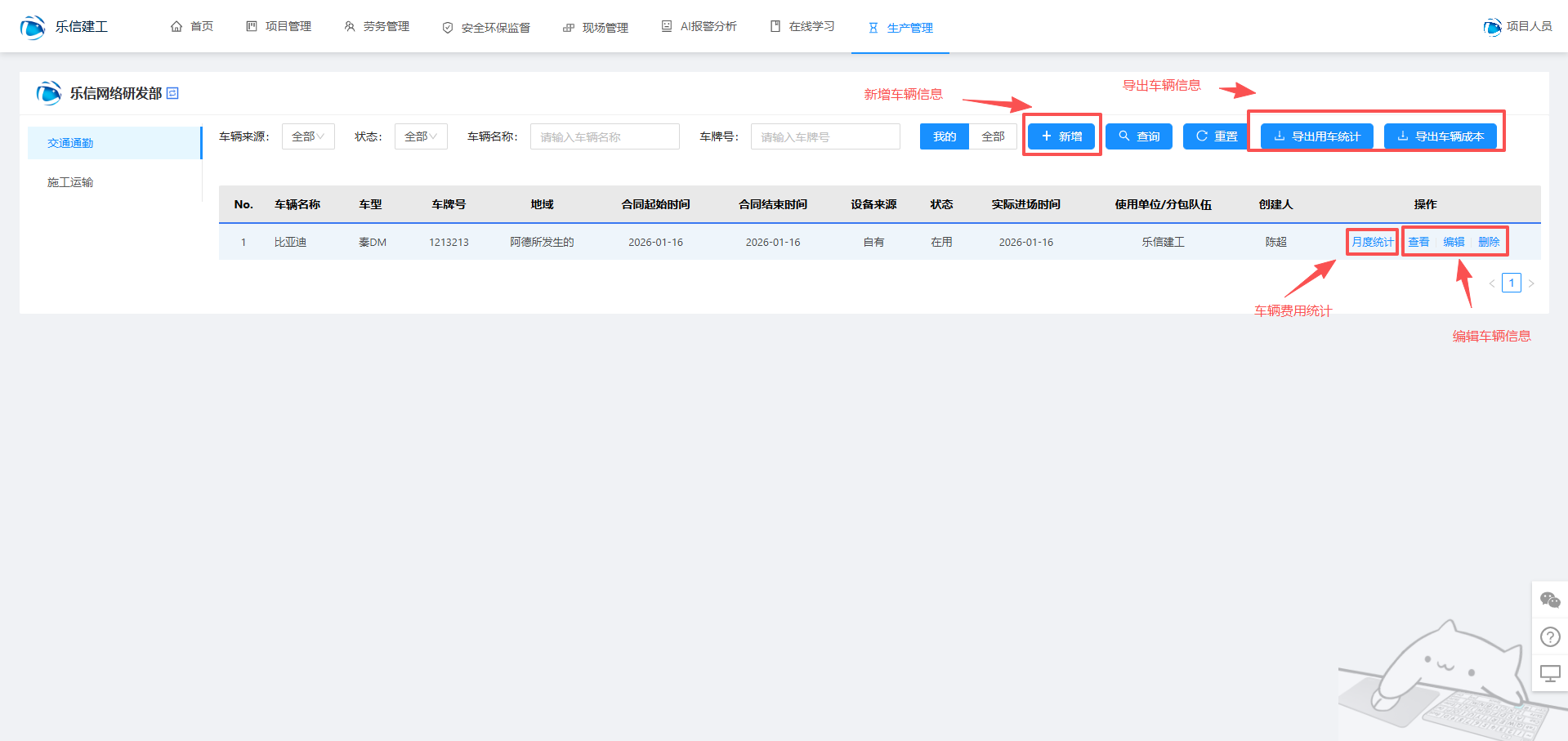Toggle filter to 全部 vehicles
The image size is (1568, 741).
[x=993, y=136]
